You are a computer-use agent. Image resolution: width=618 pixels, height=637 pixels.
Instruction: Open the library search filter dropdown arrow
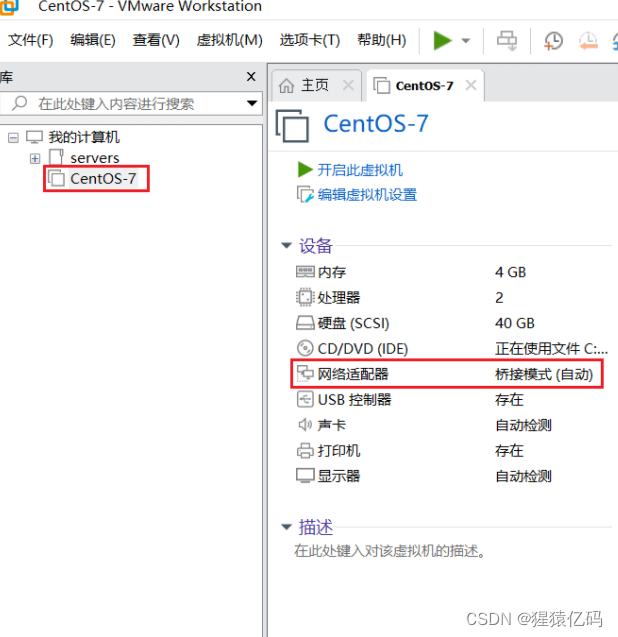click(252, 104)
